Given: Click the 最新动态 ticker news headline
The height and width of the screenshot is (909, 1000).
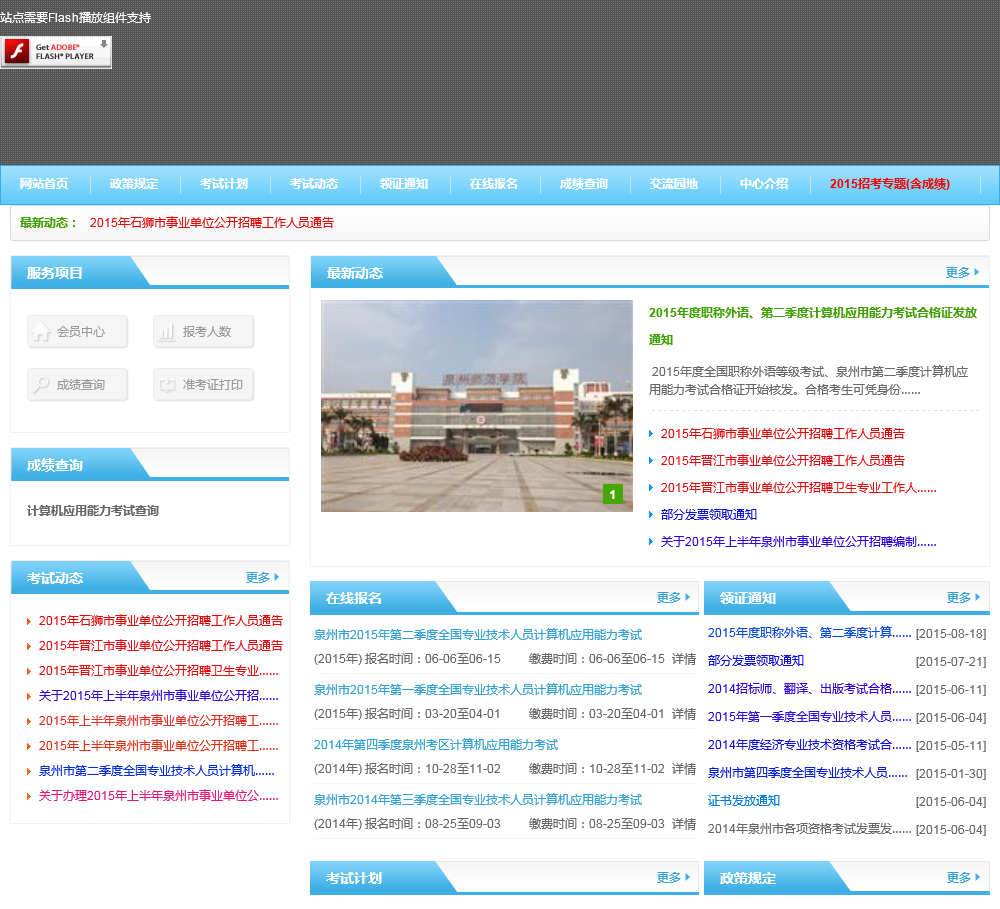Looking at the screenshot, I should (x=212, y=223).
